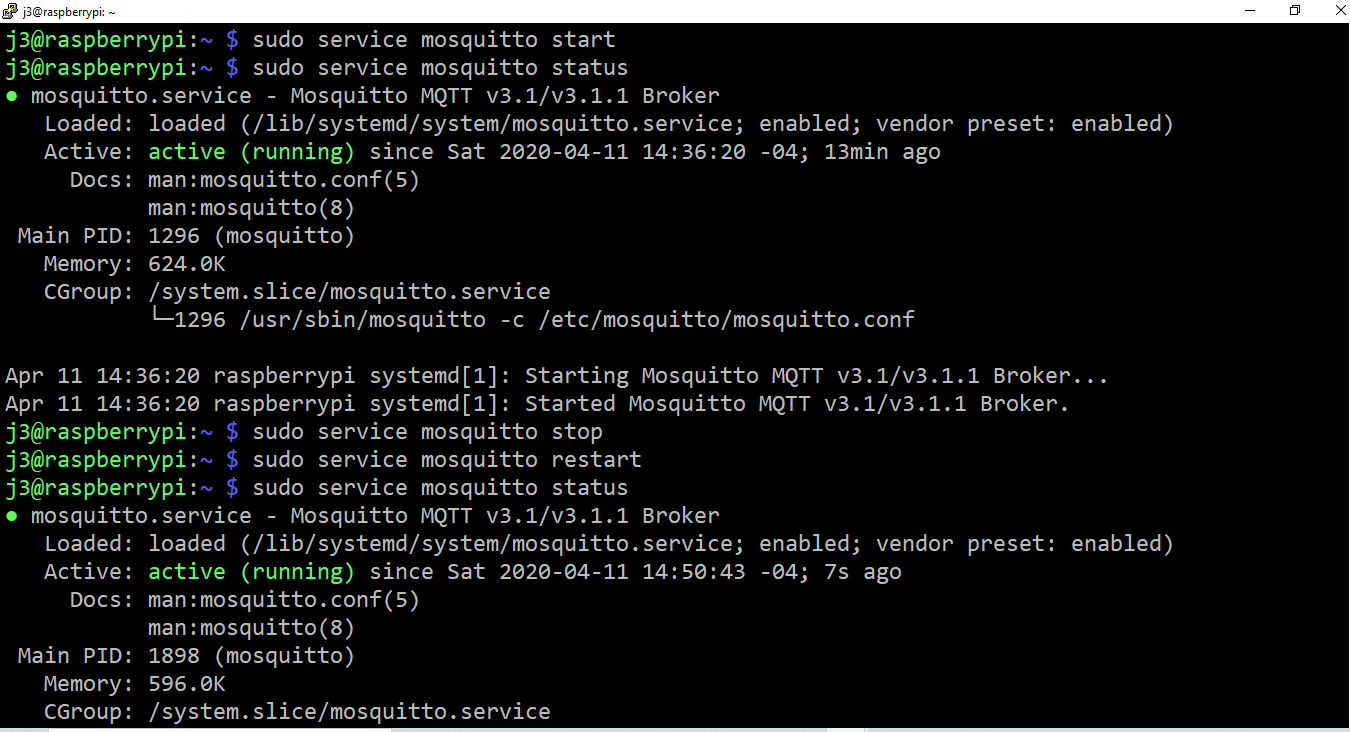The height and width of the screenshot is (732, 1350).
Task: Click the man:mosquitto.conf(5) documentation reference
Action: (x=283, y=179)
